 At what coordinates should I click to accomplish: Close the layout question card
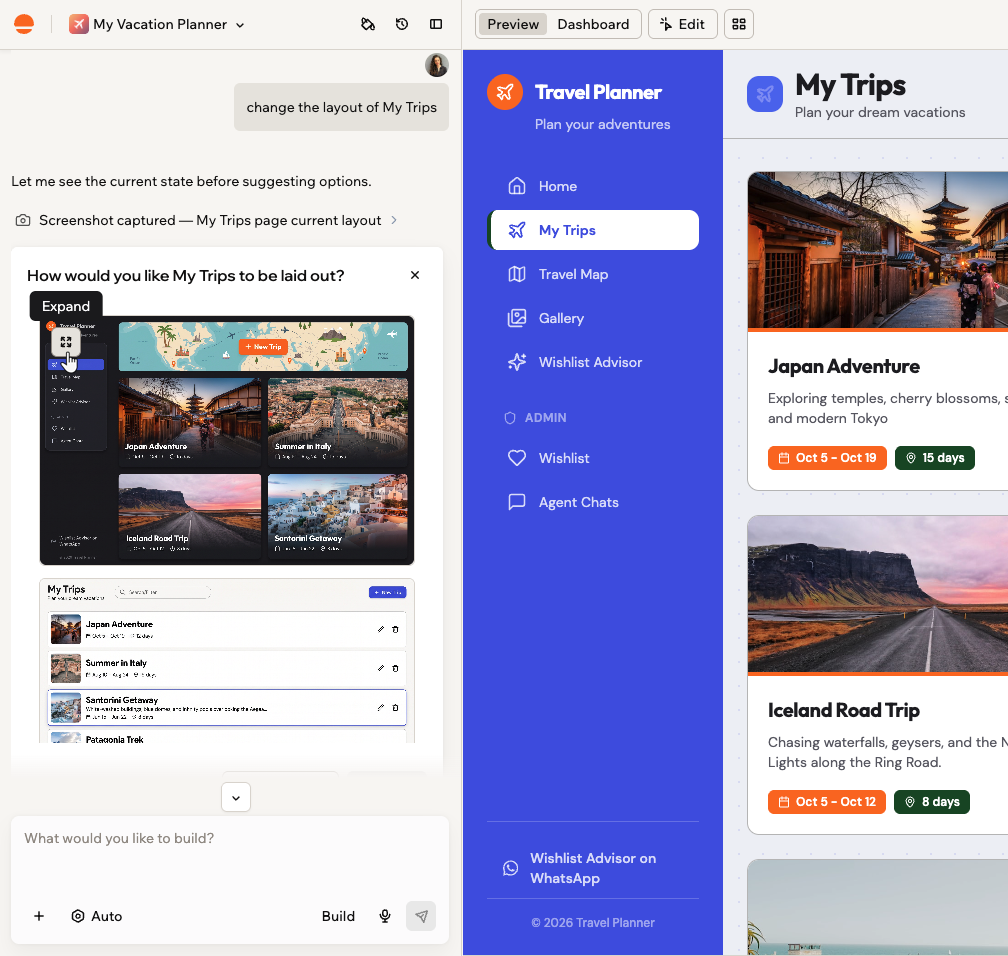point(415,275)
